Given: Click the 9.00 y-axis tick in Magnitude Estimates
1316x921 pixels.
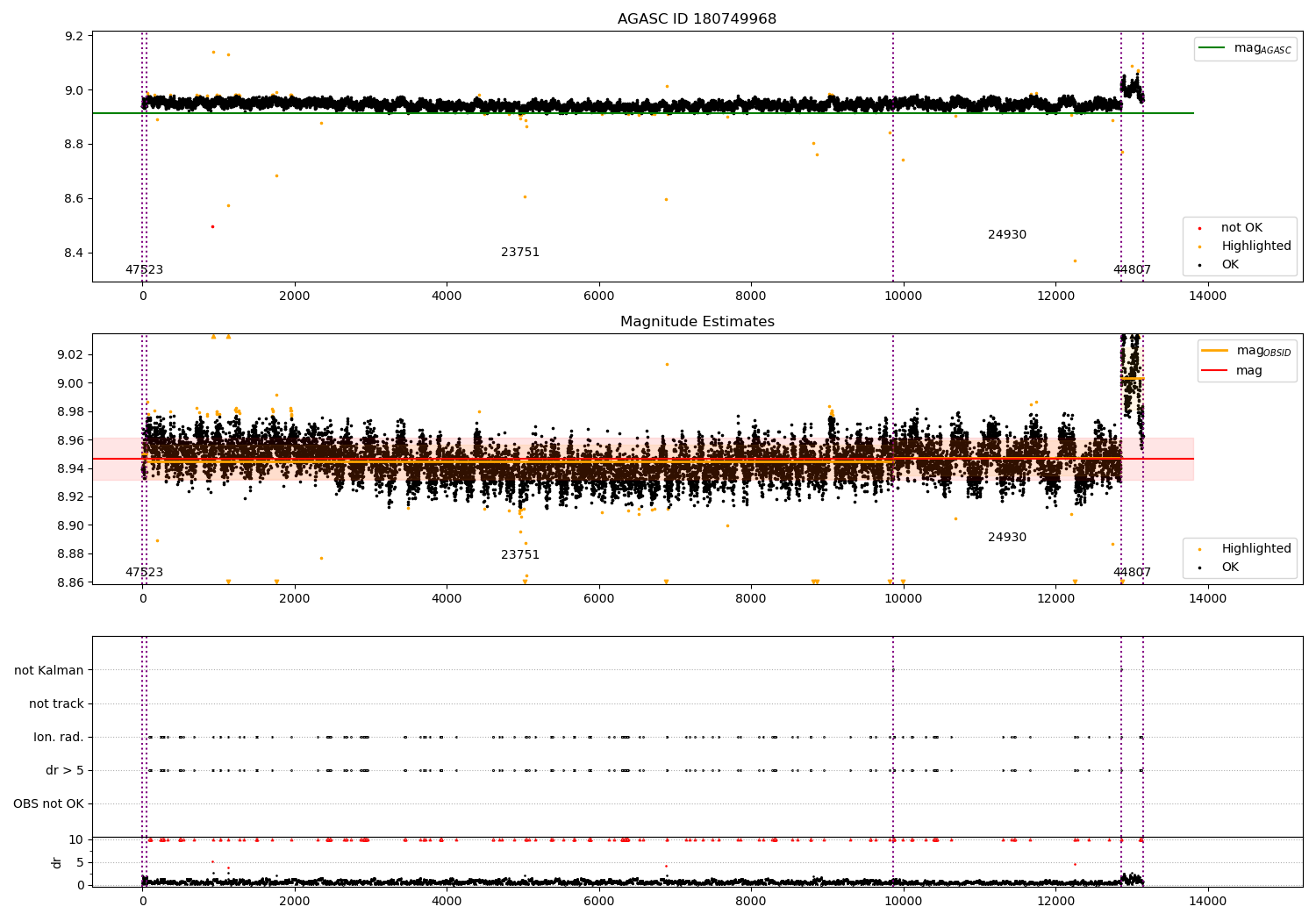Looking at the screenshot, I should coord(72,383).
